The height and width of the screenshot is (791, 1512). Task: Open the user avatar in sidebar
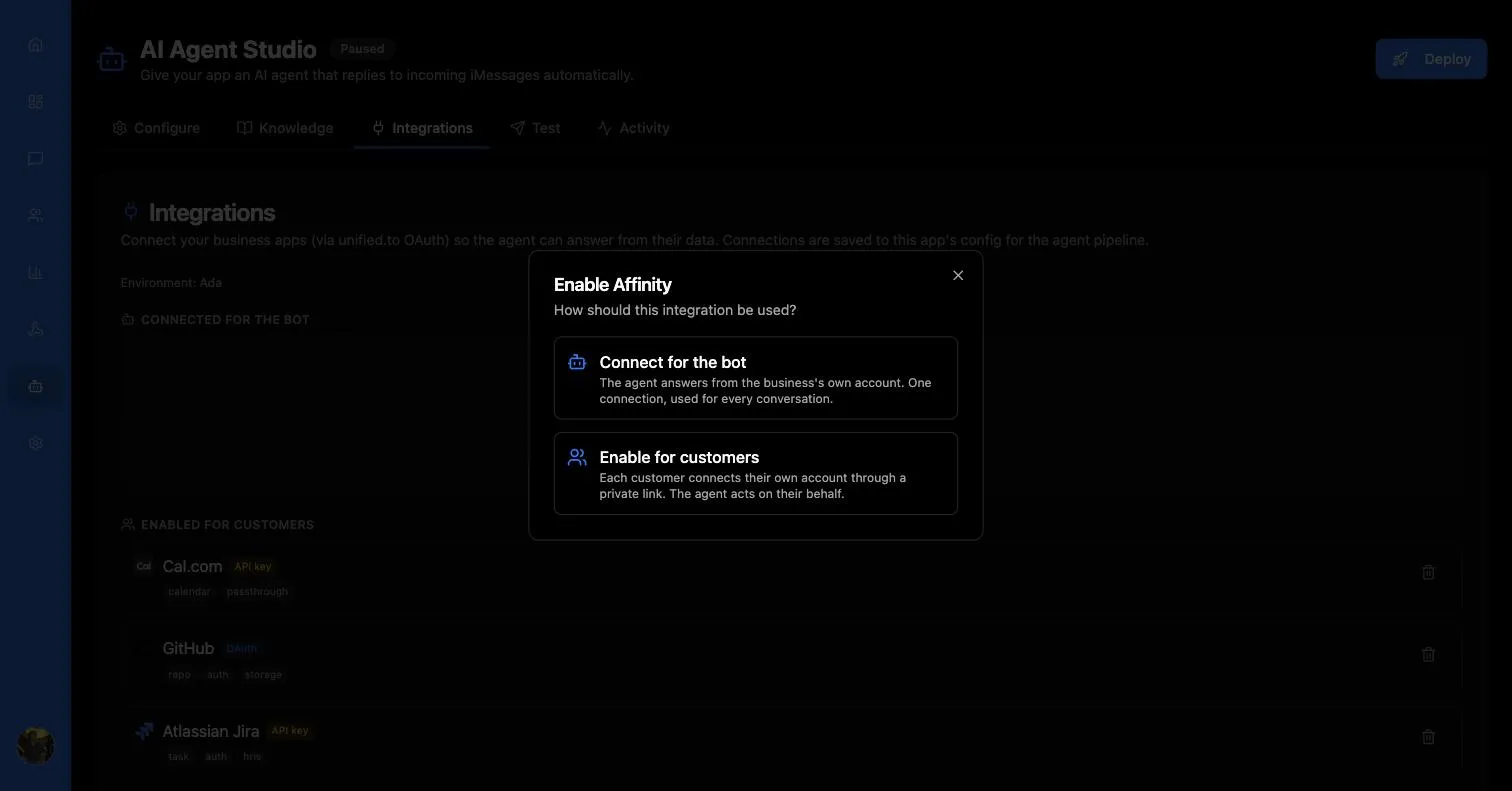[36, 746]
